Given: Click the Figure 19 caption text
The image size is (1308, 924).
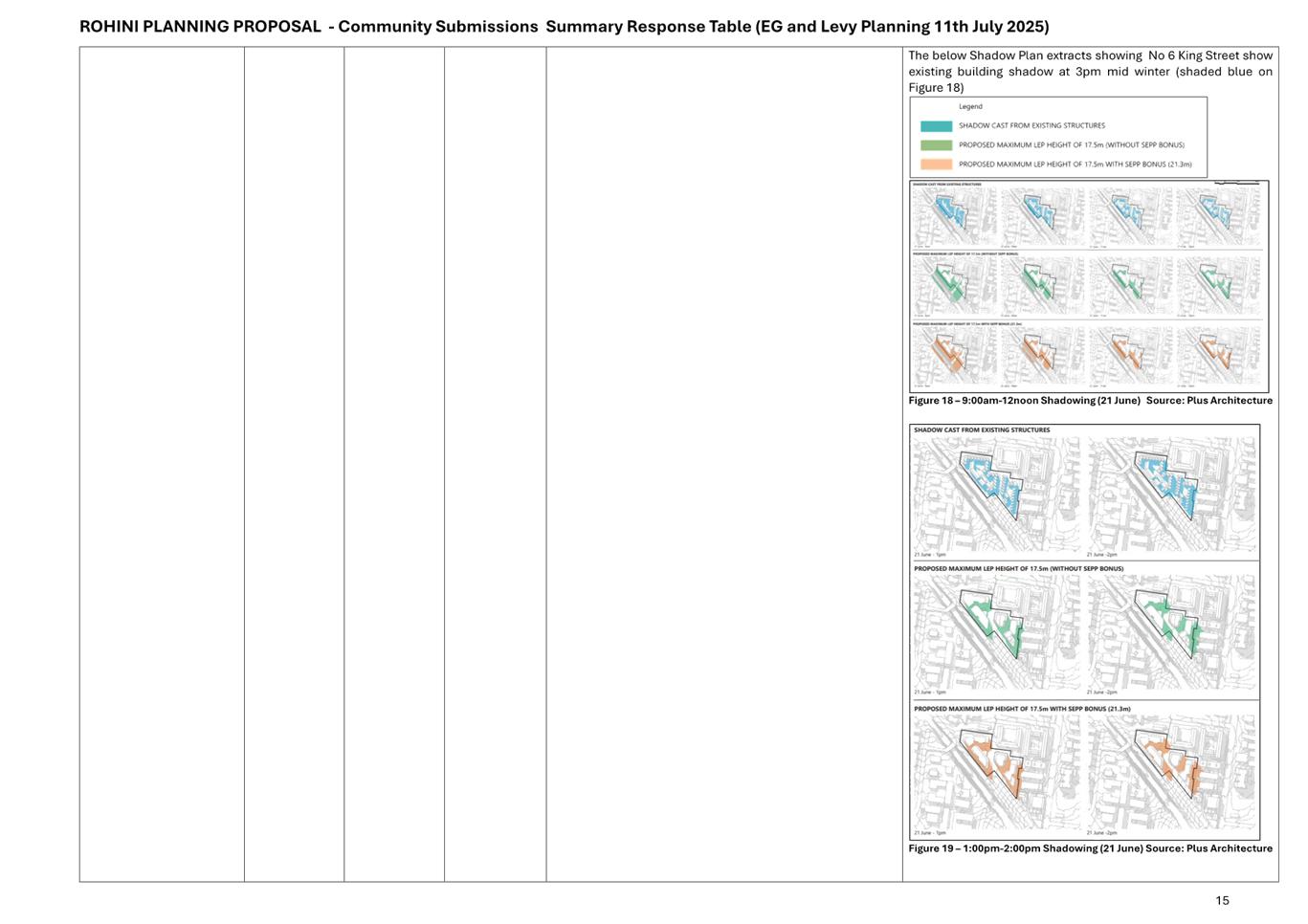Looking at the screenshot, I should pos(1090,848).
